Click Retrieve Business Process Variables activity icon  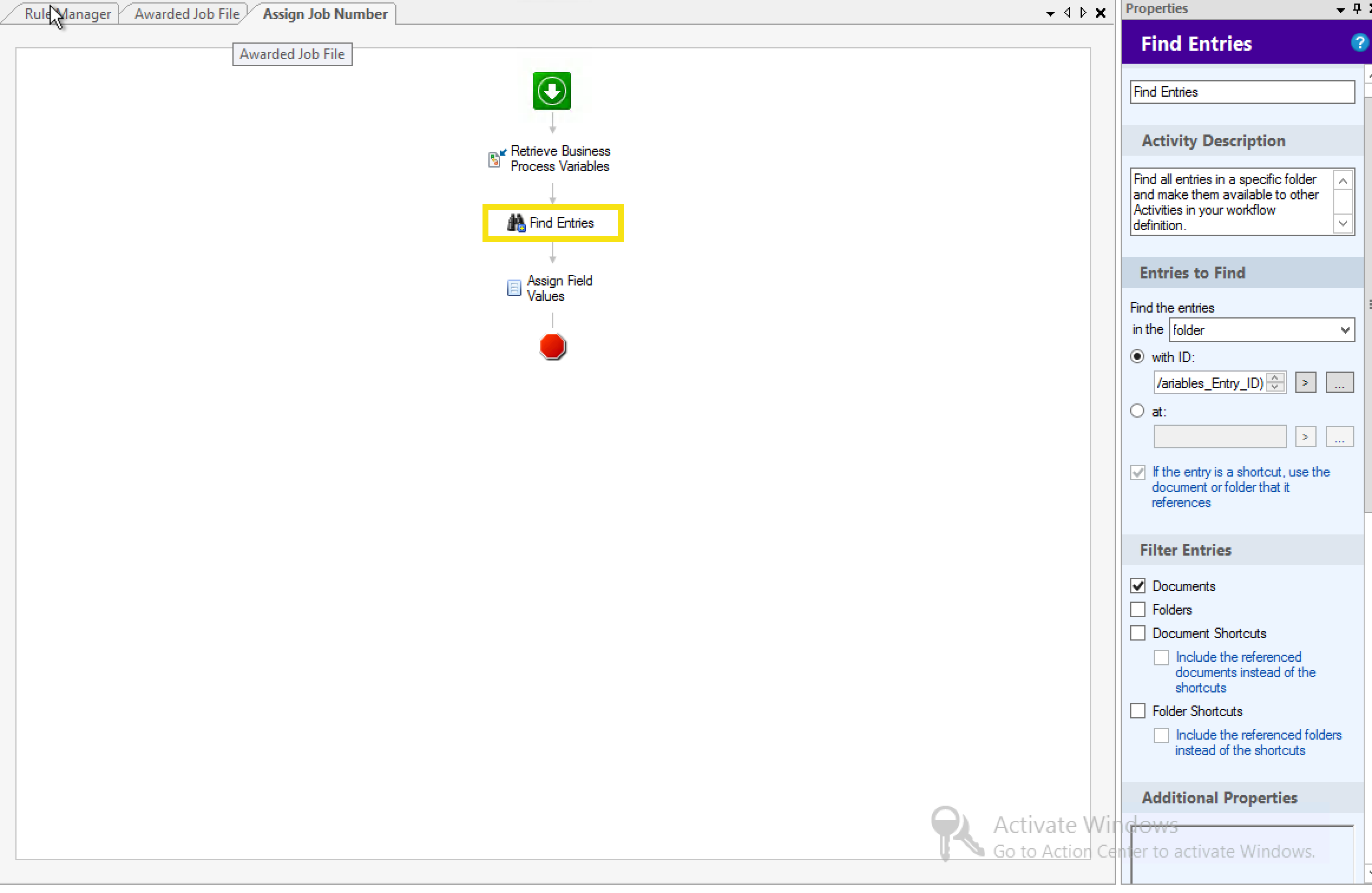[x=497, y=158]
